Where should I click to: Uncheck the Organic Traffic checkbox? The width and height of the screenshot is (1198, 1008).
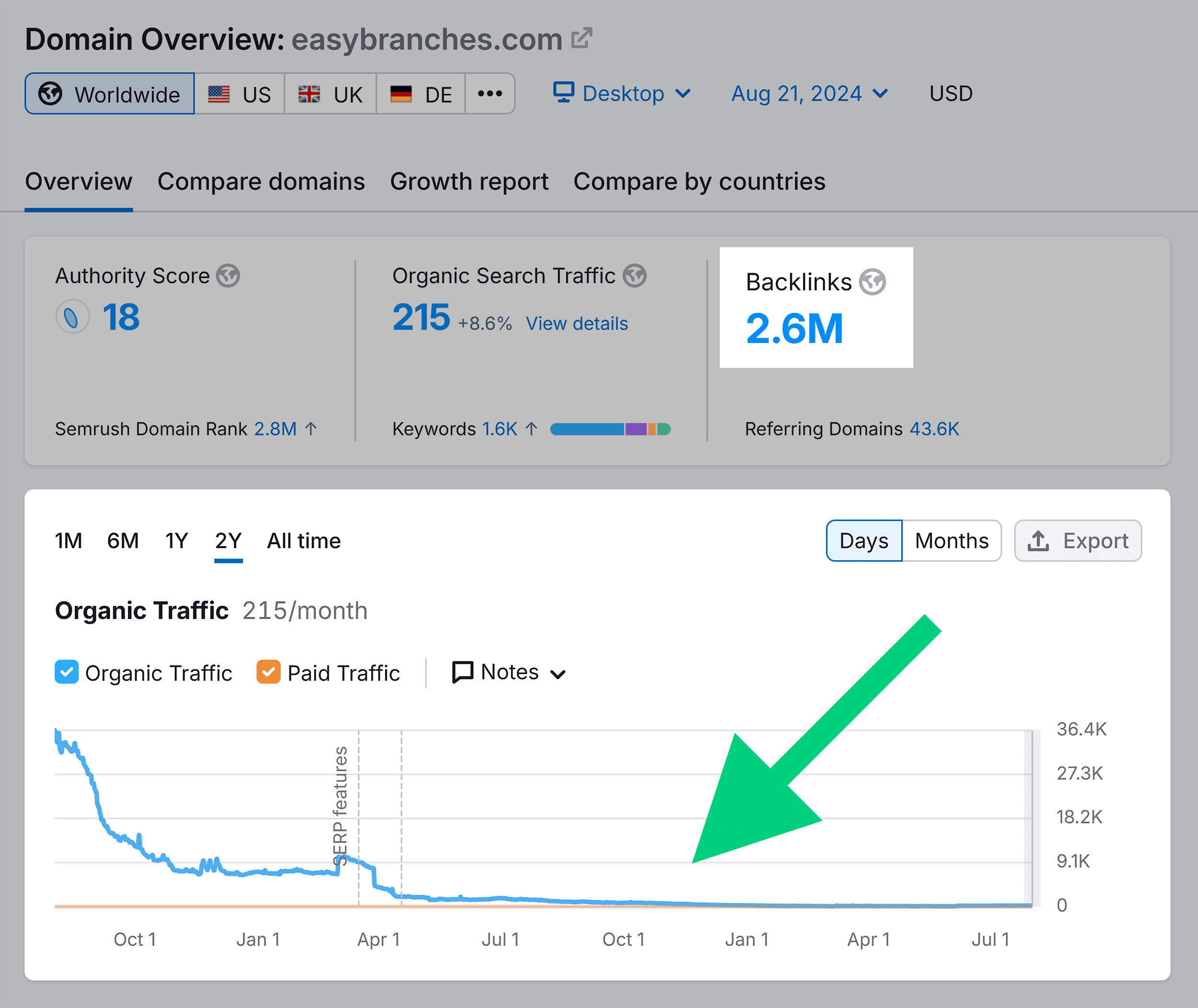pos(67,672)
